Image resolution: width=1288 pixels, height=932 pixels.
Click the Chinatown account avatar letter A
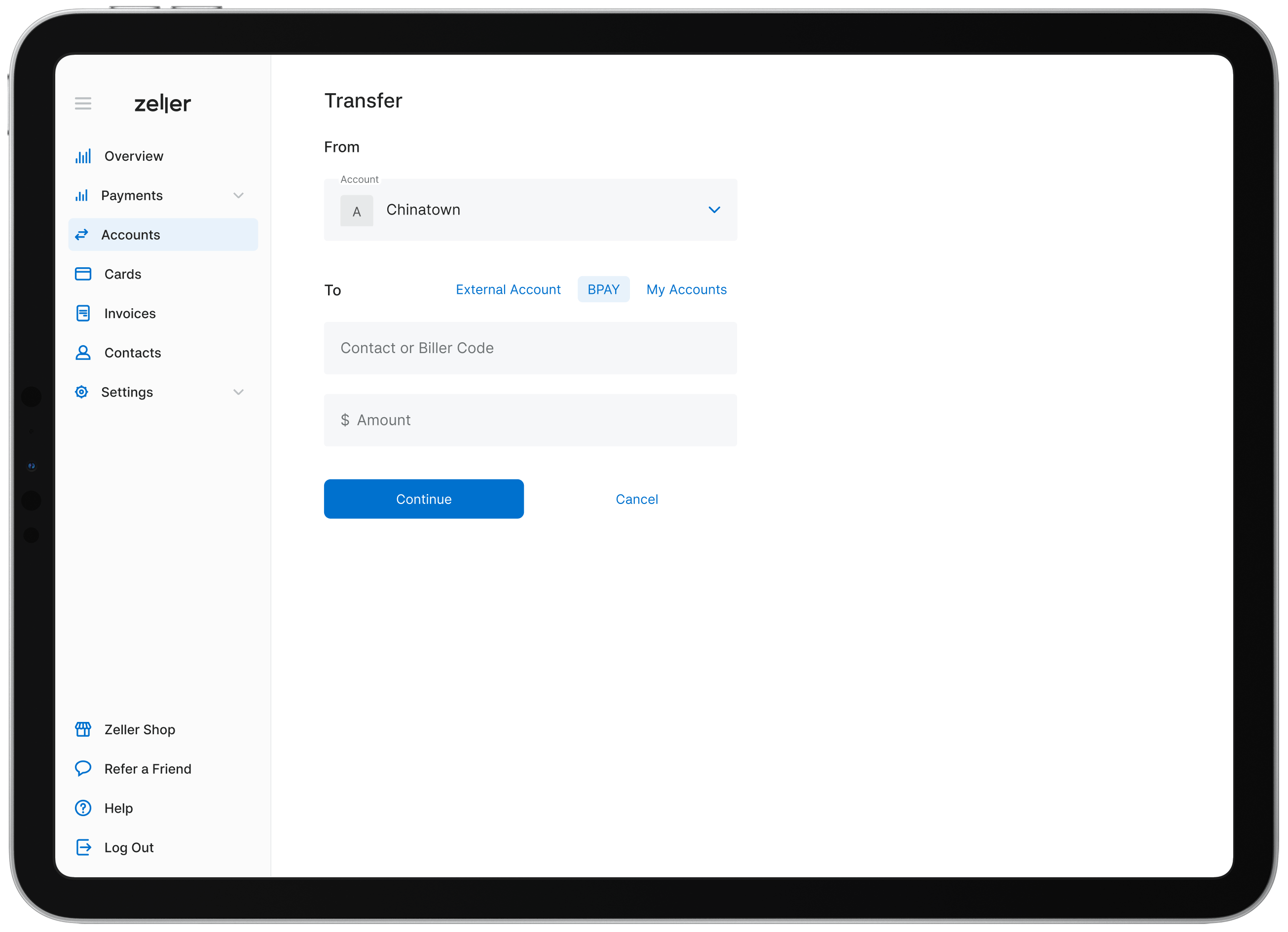coord(357,211)
